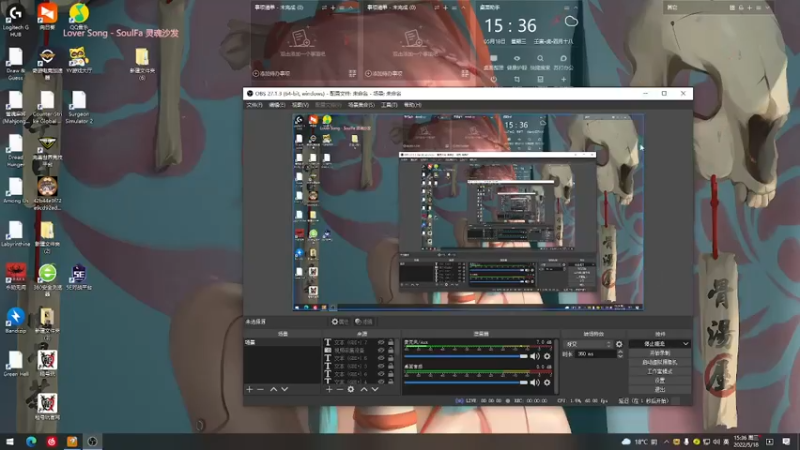Toggle lock on the topmost 文本 source
The width and height of the screenshot is (800, 450).
pyautogui.click(x=391, y=342)
